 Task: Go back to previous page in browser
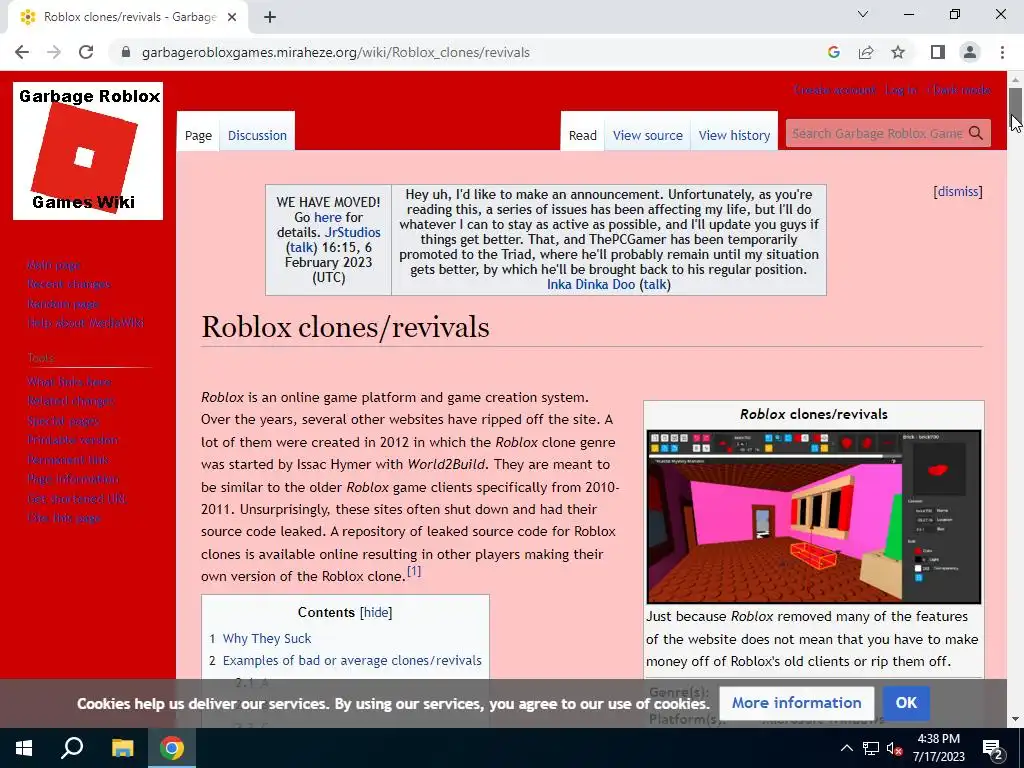22,52
